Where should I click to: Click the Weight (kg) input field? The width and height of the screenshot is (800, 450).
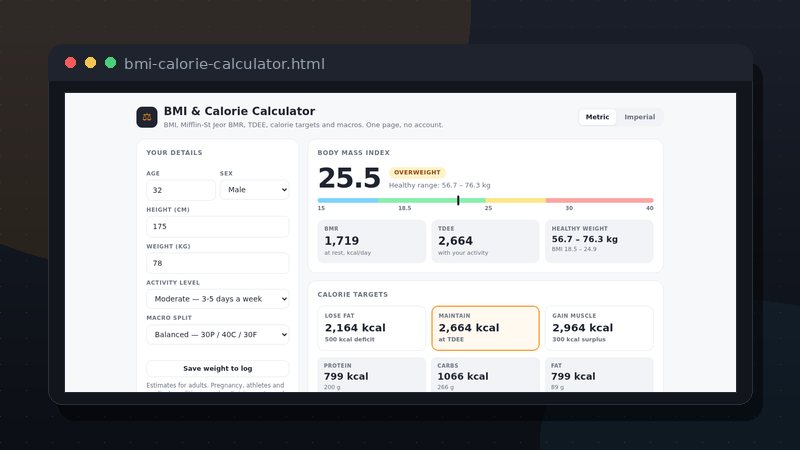[217, 263]
